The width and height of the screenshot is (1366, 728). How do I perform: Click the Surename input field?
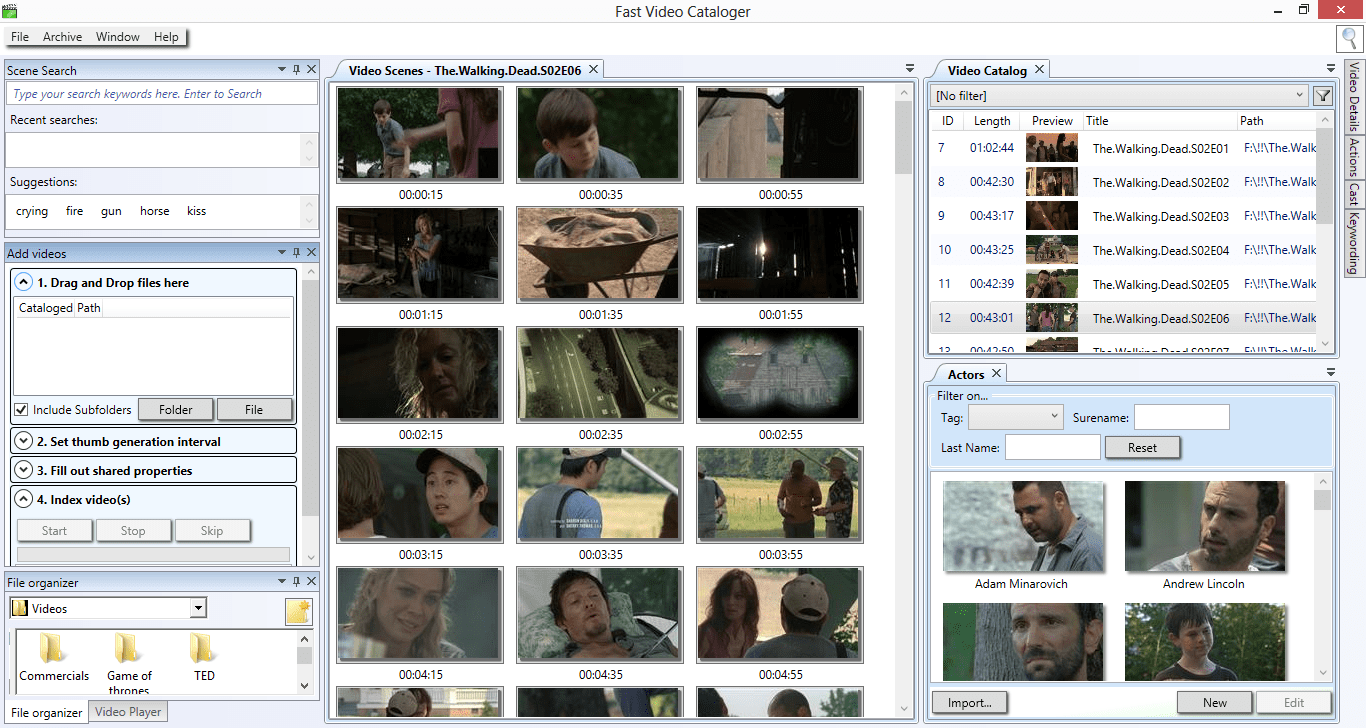(1181, 417)
